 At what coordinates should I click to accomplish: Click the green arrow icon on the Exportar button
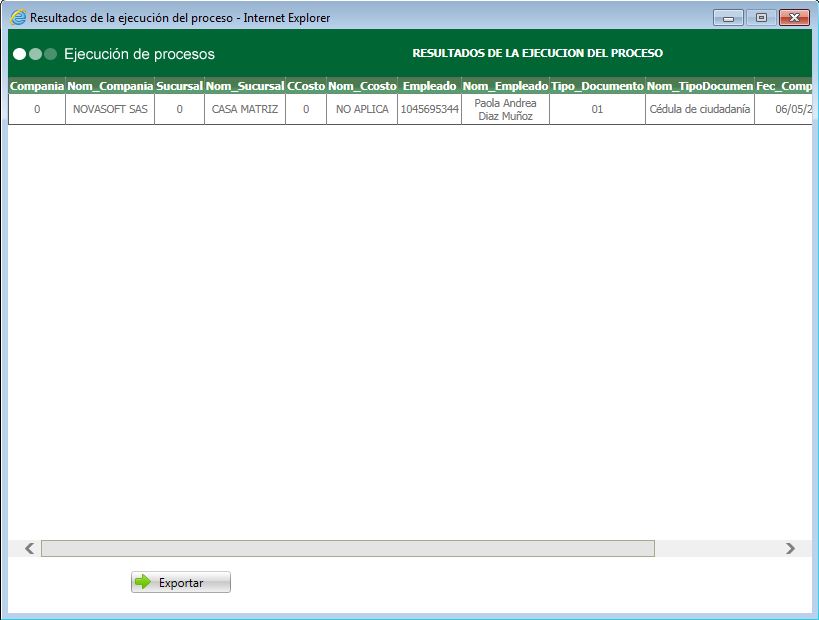(x=142, y=581)
